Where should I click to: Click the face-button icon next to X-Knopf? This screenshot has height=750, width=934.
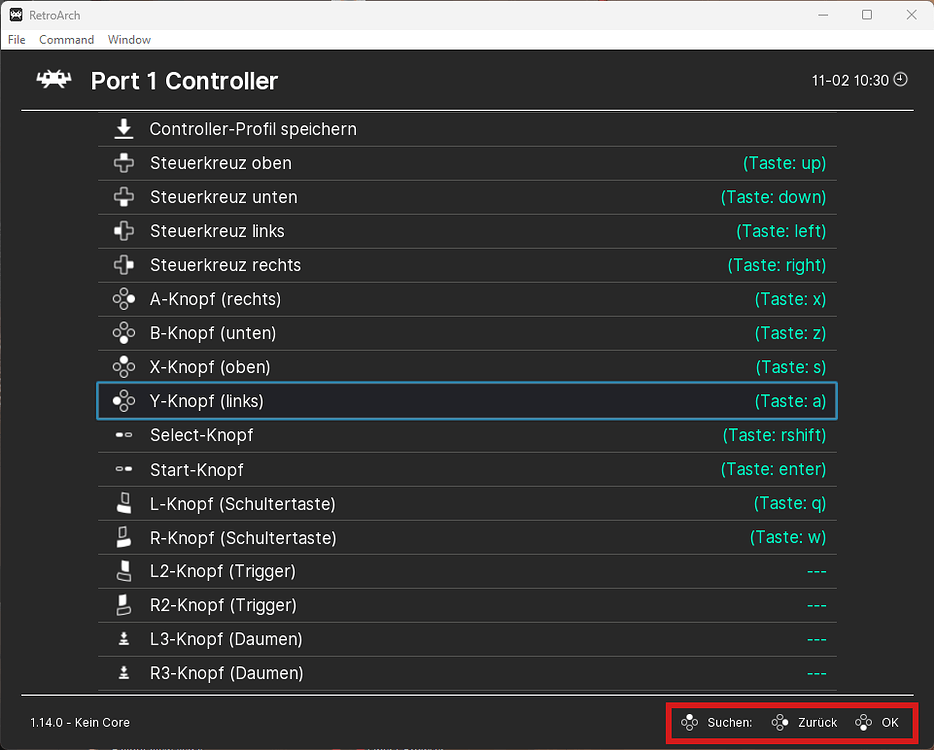124,366
